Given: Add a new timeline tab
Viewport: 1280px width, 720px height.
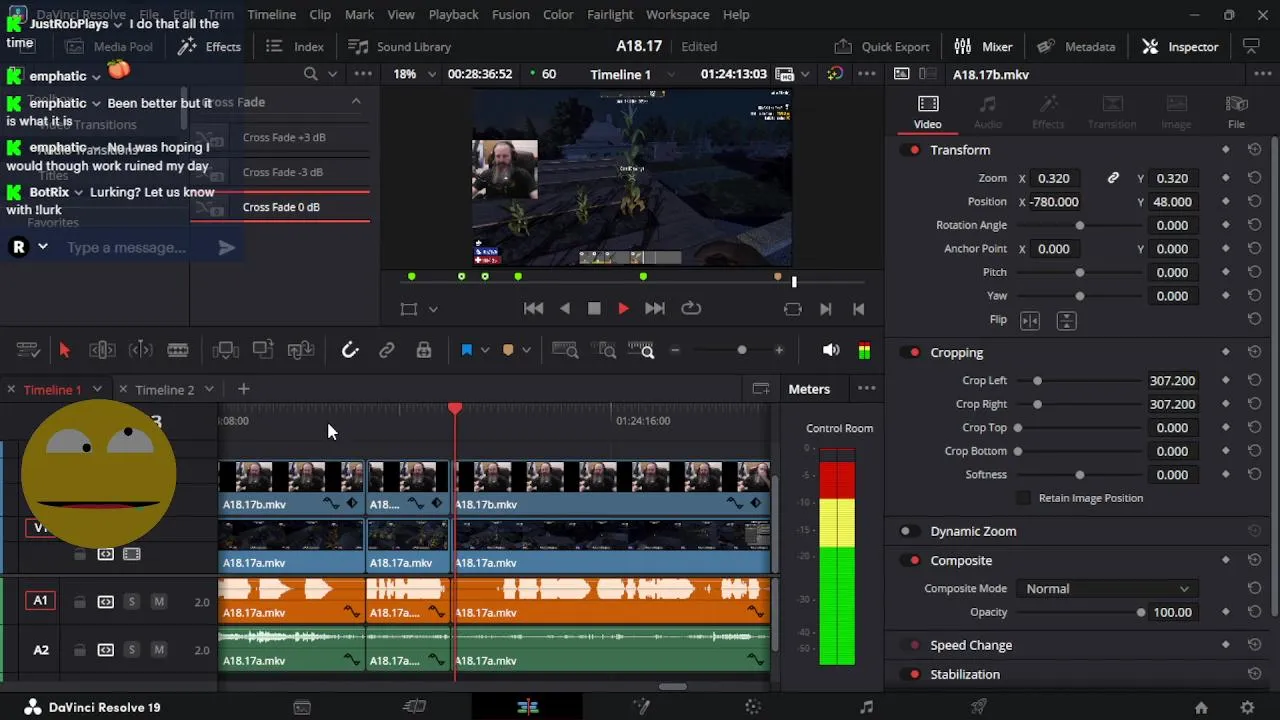Looking at the screenshot, I should (x=243, y=389).
